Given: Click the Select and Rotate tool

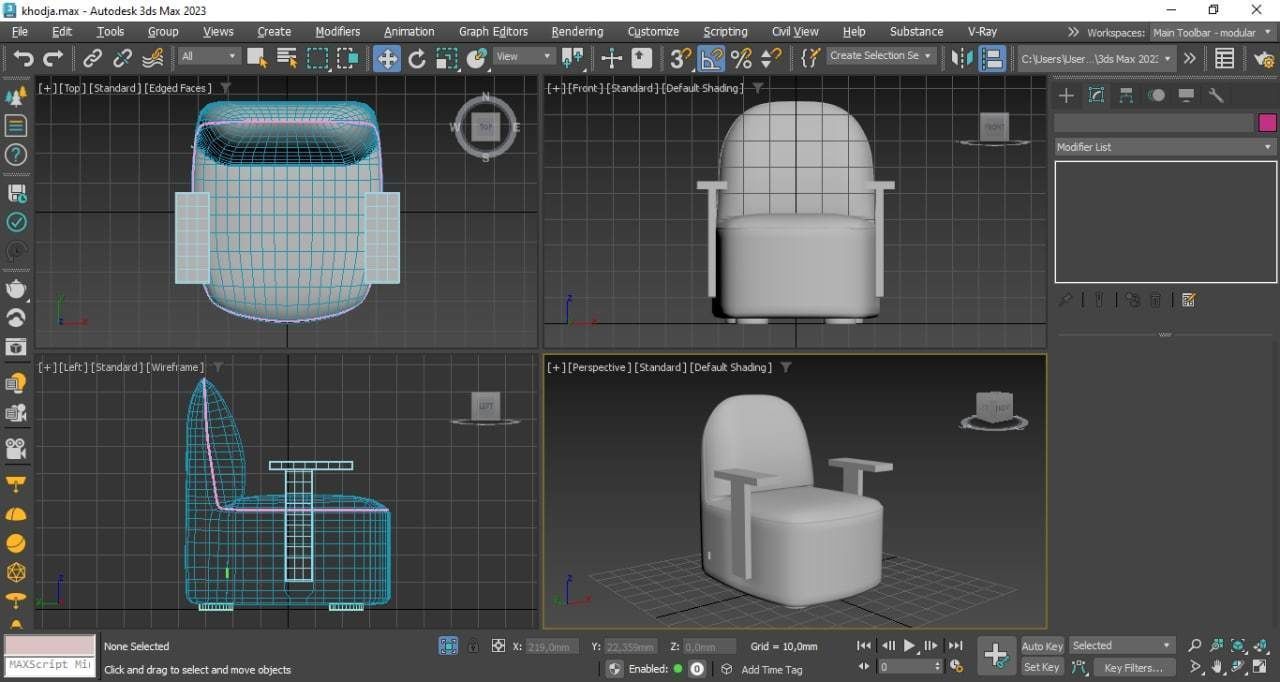Looking at the screenshot, I should (417, 58).
